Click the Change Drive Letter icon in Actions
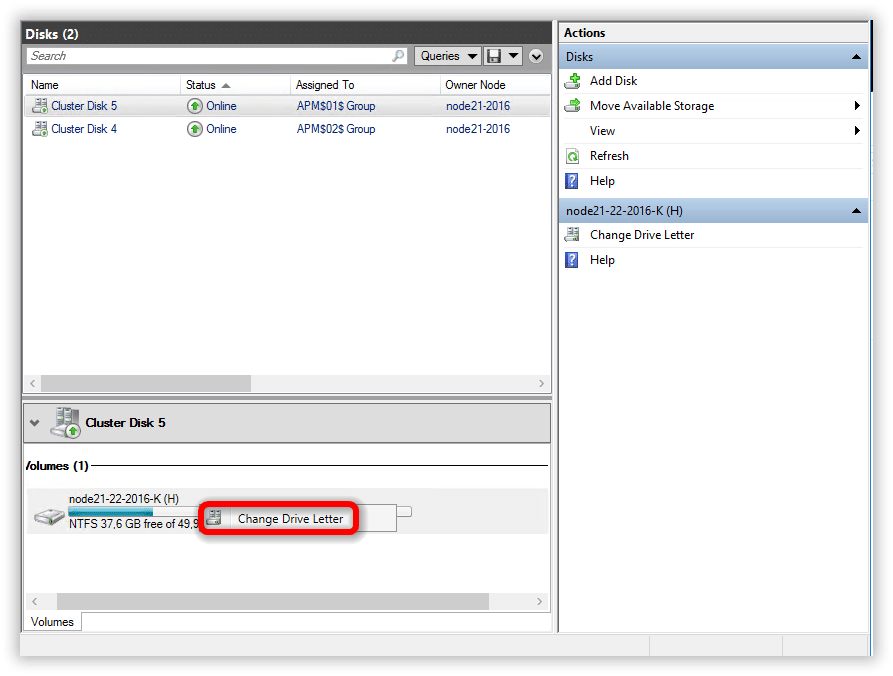The width and height of the screenshot is (893, 676). pos(573,235)
